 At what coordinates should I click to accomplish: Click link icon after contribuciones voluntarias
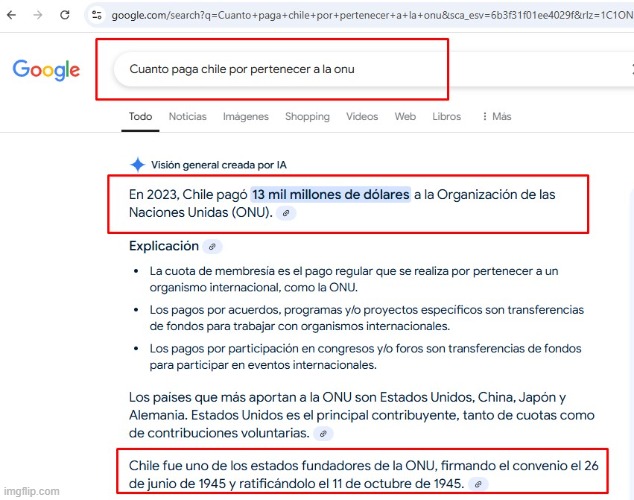pos(323,434)
